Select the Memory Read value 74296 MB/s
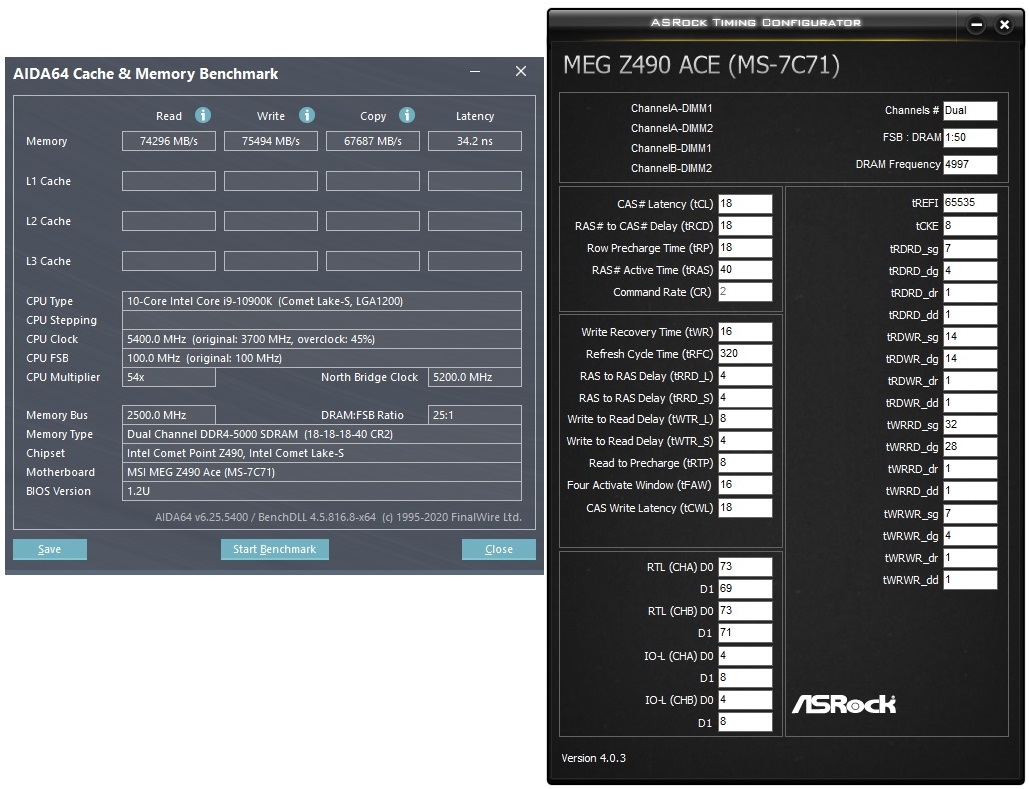This screenshot has height=789, width=1029. click(x=169, y=141)
